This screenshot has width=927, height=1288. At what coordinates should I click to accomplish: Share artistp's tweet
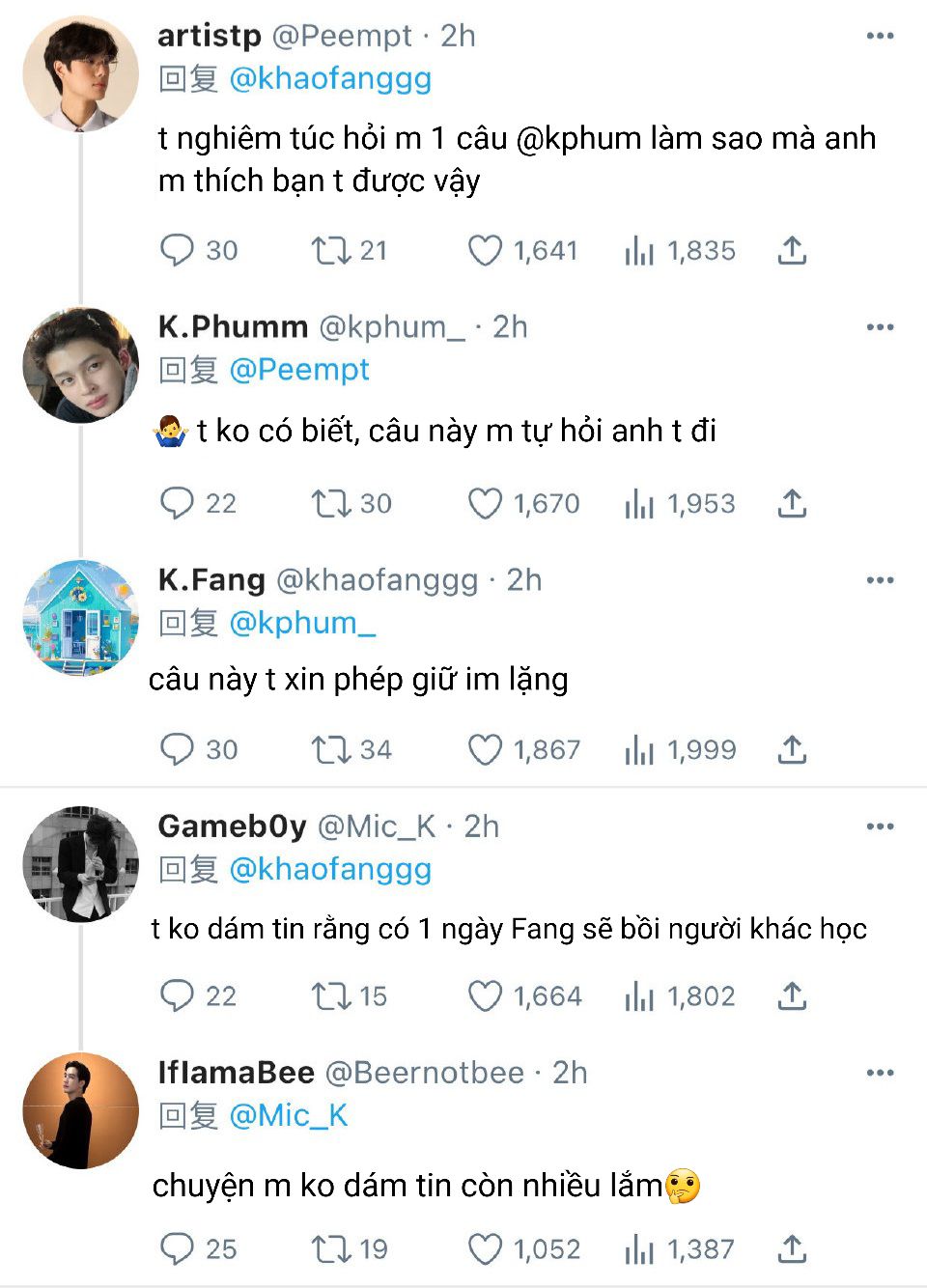click(x=792, y=251)
